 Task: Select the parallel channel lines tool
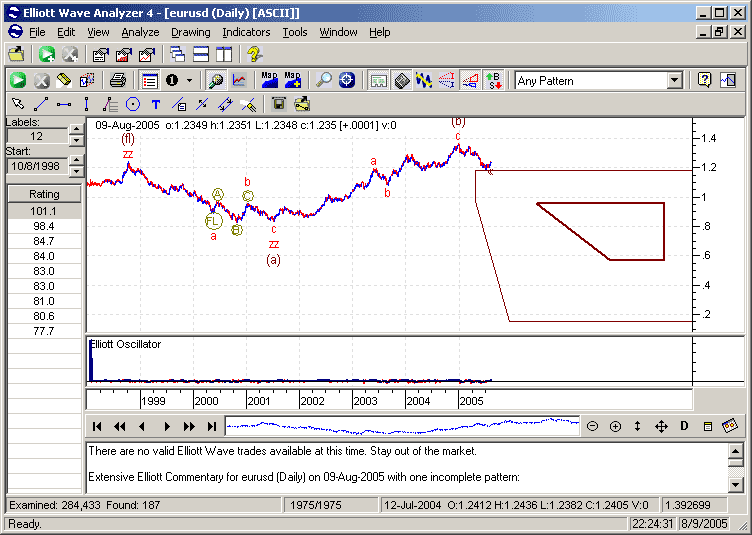(x=224, y=104)
